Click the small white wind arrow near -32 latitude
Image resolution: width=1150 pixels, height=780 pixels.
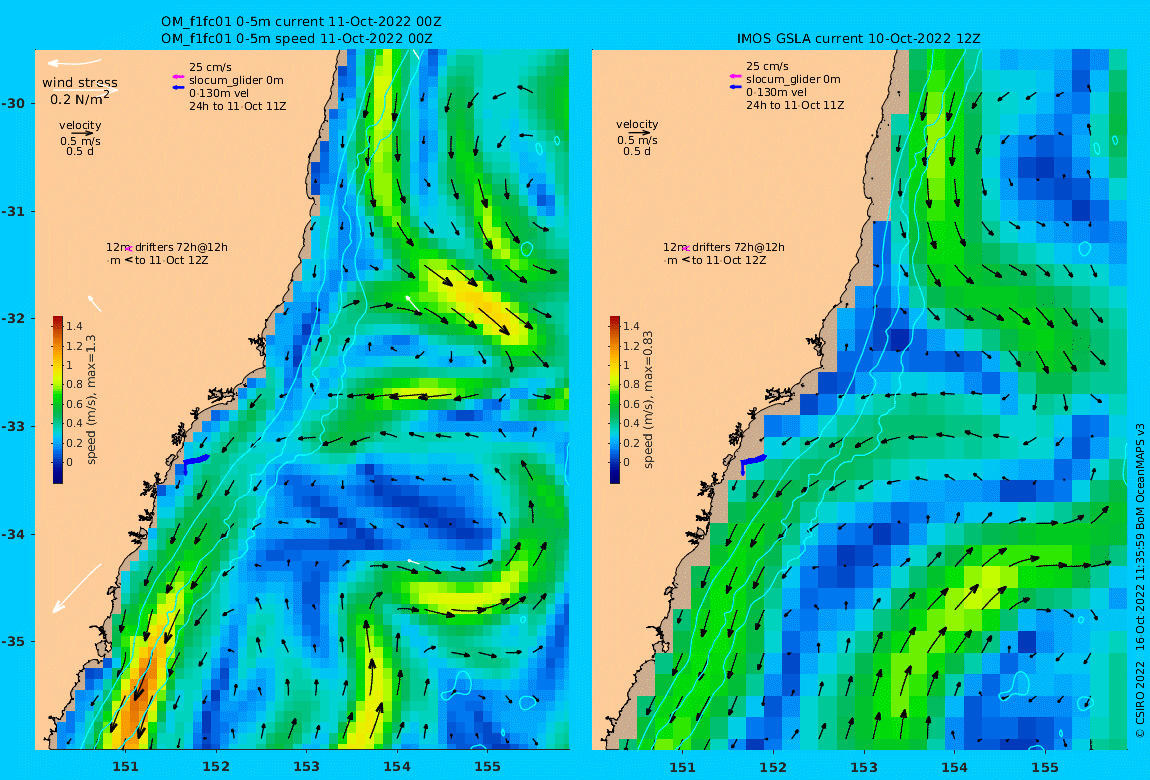click(x=94, y=303)
